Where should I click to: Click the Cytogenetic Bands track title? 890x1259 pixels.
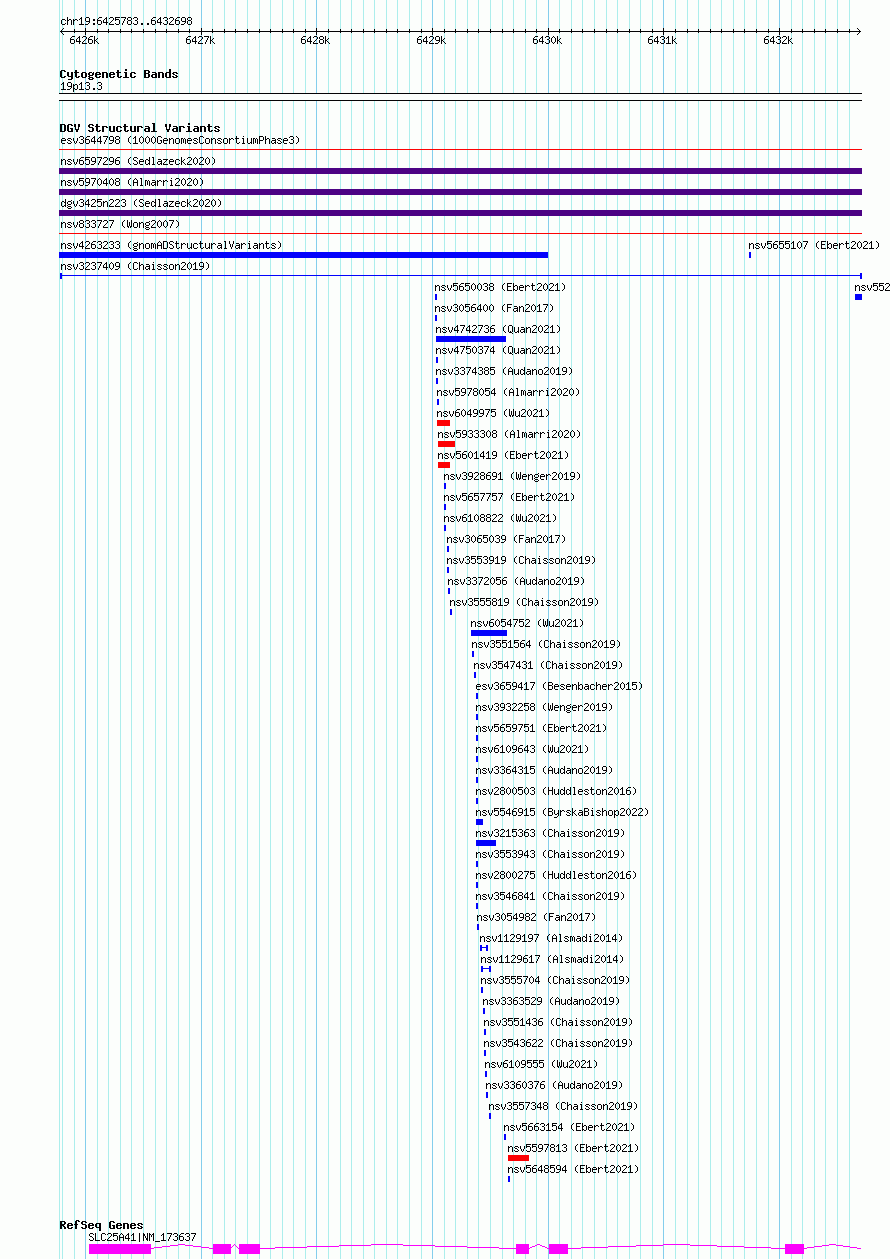pos(119,74)
